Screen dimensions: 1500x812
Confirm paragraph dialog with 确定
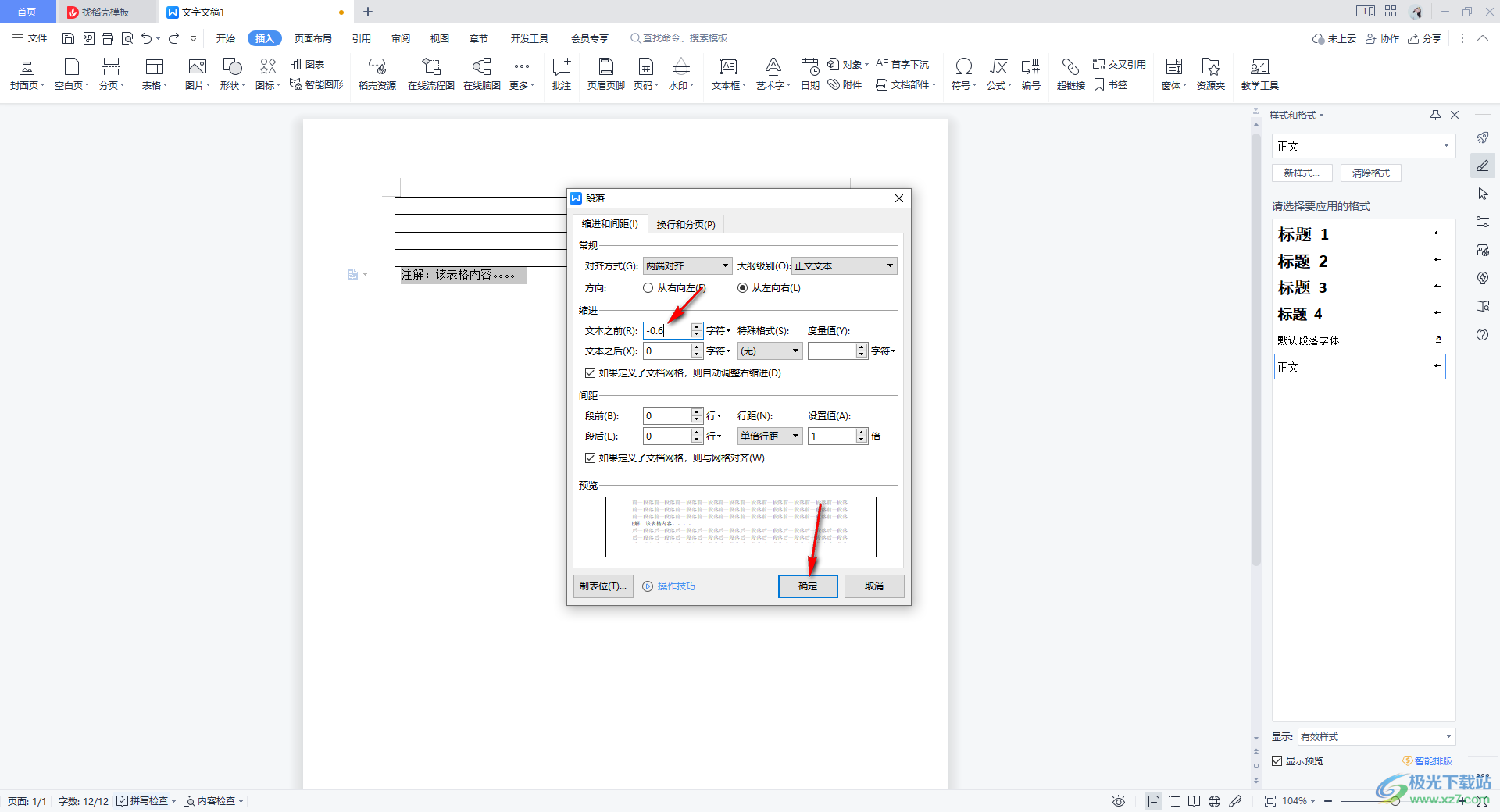point(808,586)
